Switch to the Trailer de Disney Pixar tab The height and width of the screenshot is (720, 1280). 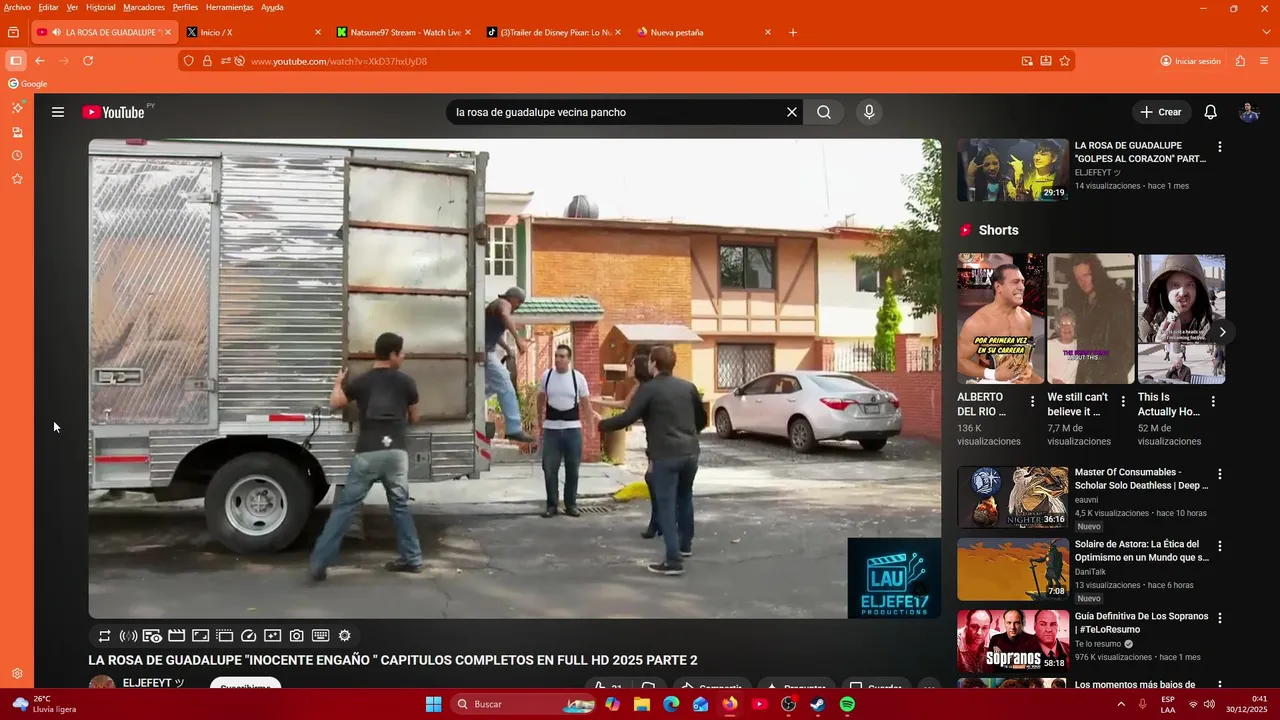click(x=554, y=32)
